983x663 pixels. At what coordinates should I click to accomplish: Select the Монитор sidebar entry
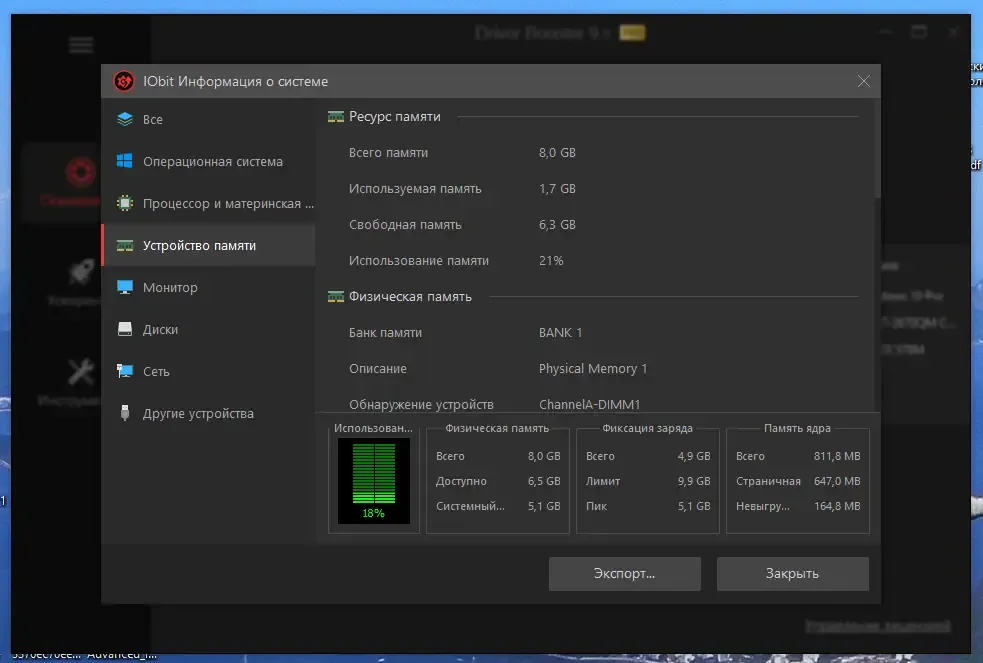click(208, 288)
